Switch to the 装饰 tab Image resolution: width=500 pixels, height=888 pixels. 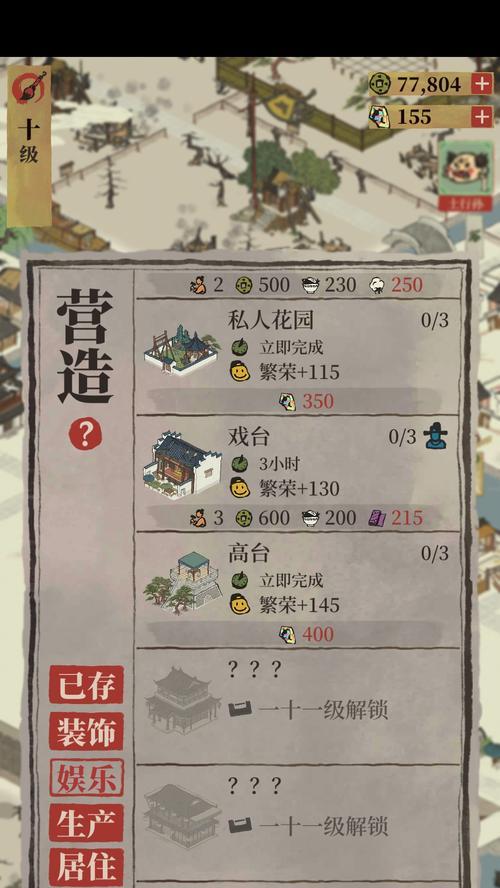coord(86,731)
